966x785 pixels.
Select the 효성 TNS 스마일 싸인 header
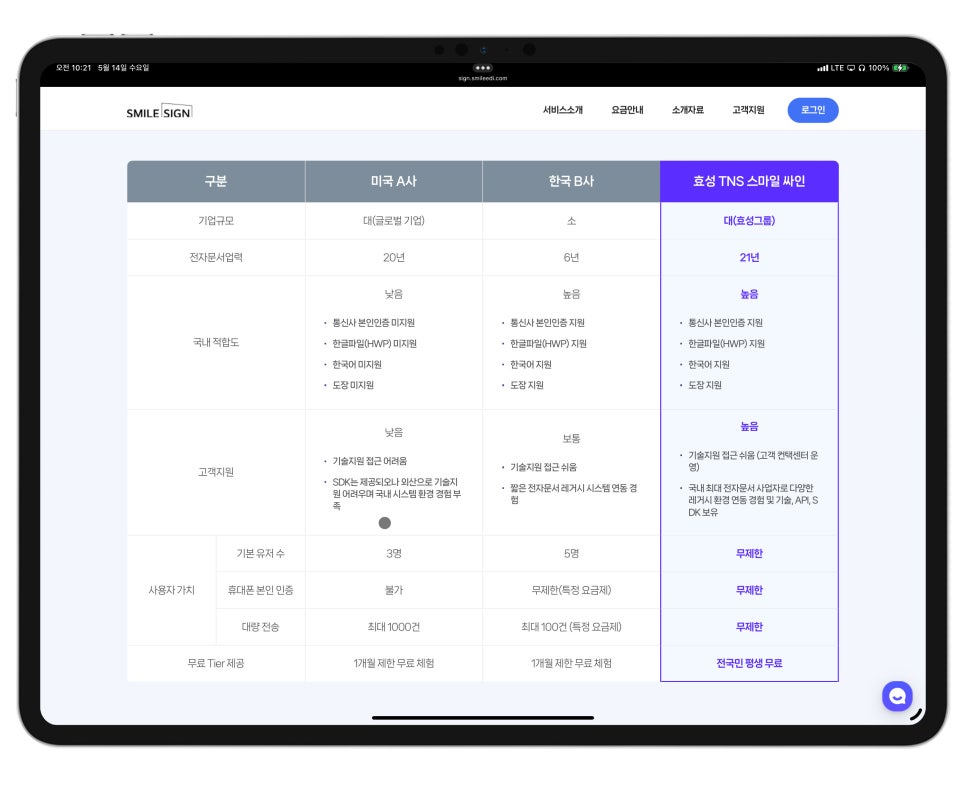[749, 181]
